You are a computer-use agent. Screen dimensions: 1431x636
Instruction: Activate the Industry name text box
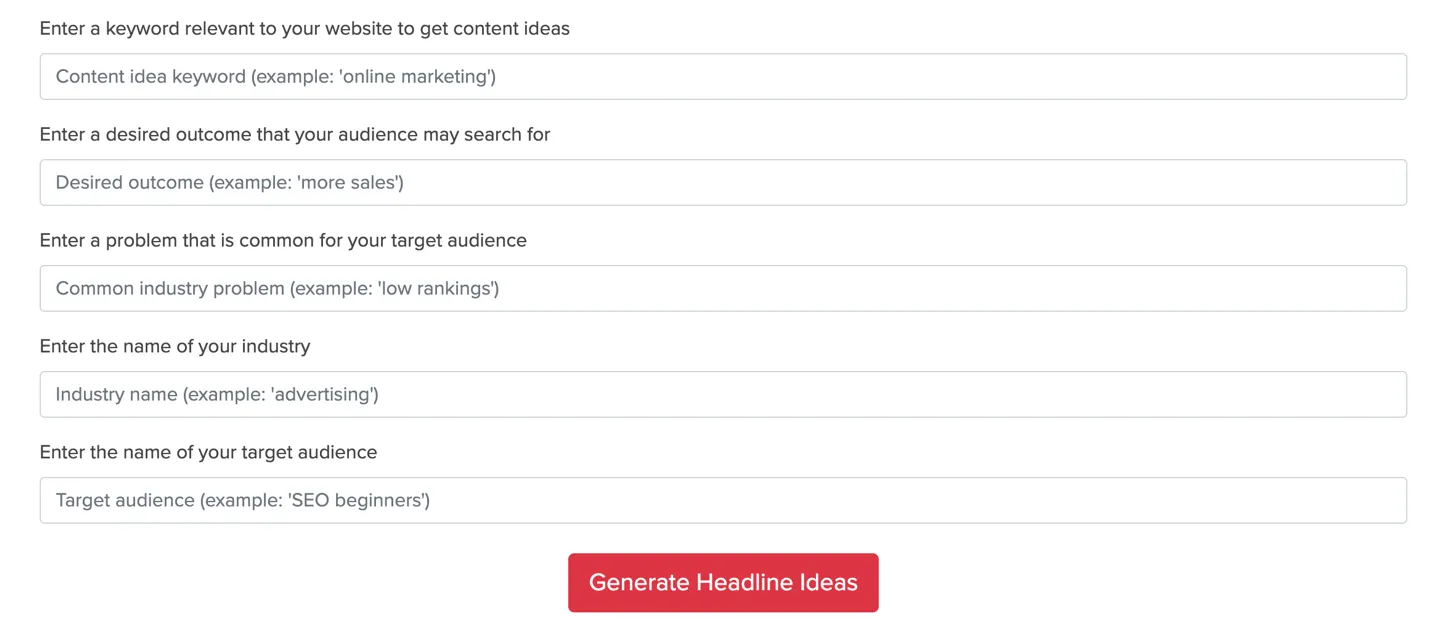tap(722, 395)
